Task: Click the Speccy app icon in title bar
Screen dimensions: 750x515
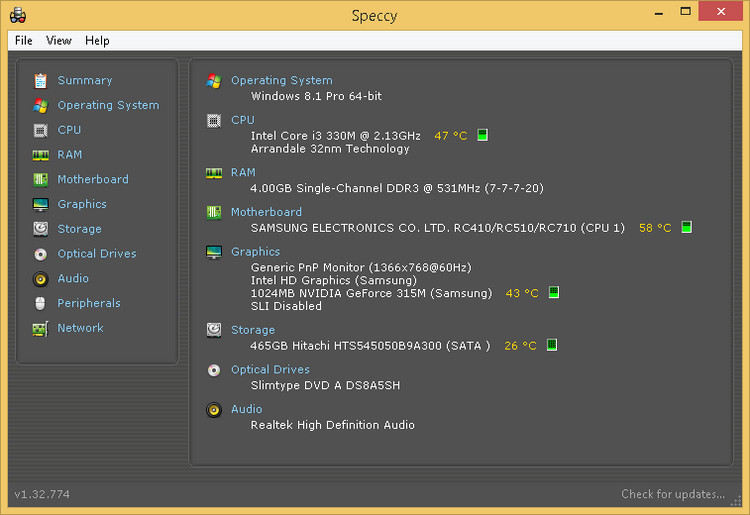Action: click(x=18, y=15)
